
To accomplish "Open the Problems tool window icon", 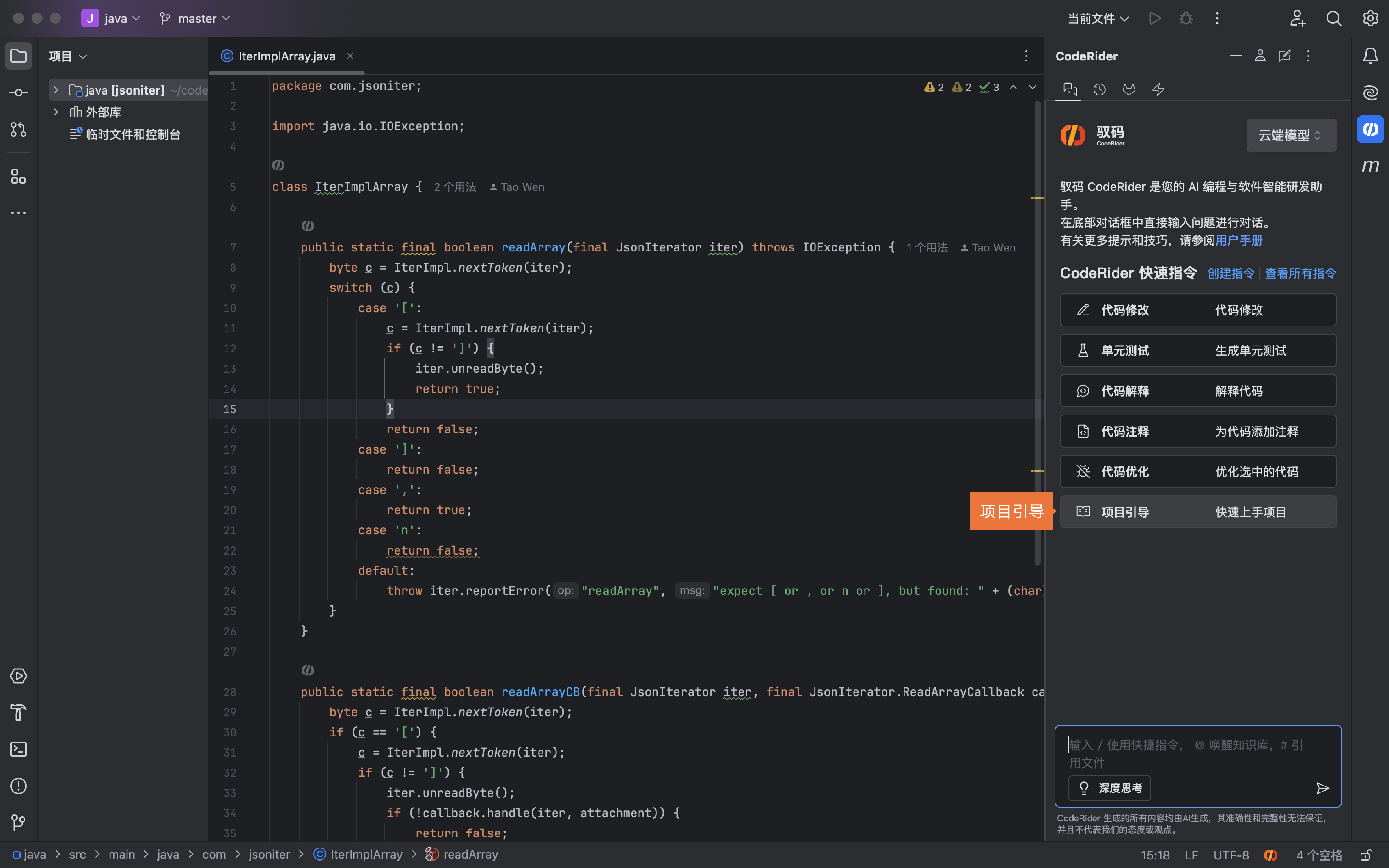I will [x=18, y=786].
